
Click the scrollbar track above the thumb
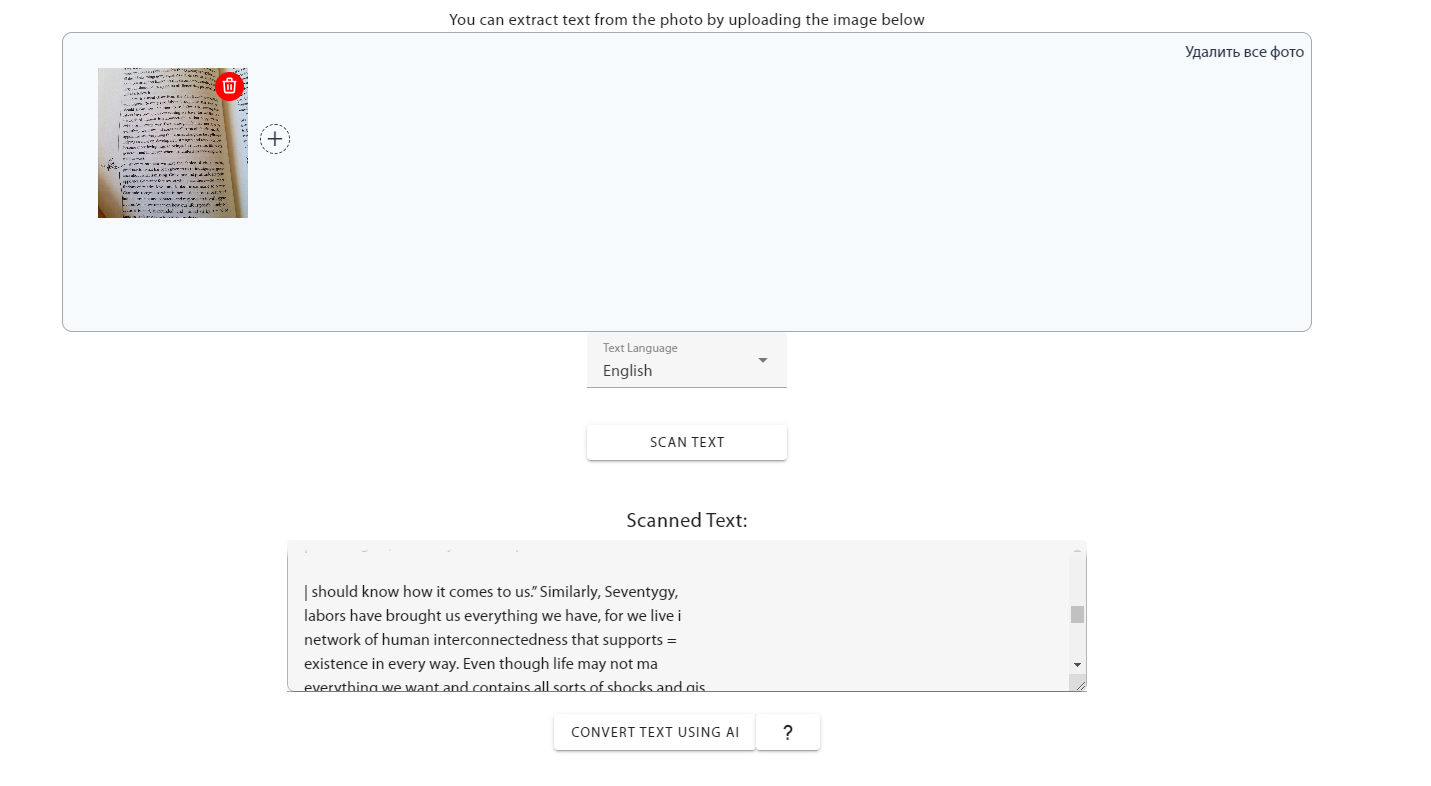pos(1077,580)
